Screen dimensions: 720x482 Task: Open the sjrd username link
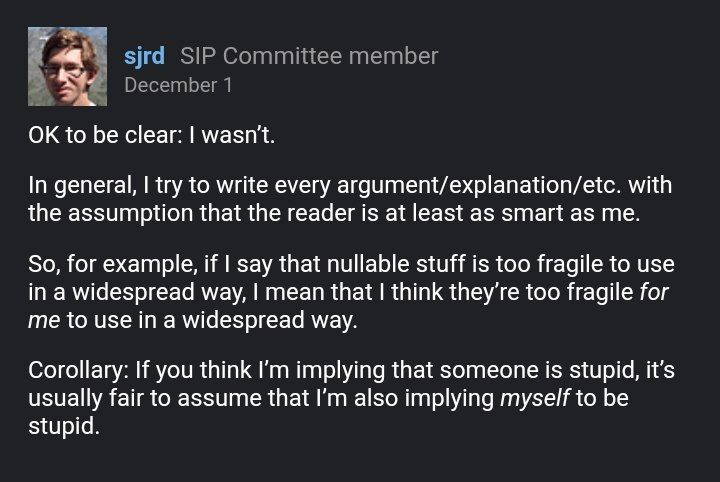point(144,56)
